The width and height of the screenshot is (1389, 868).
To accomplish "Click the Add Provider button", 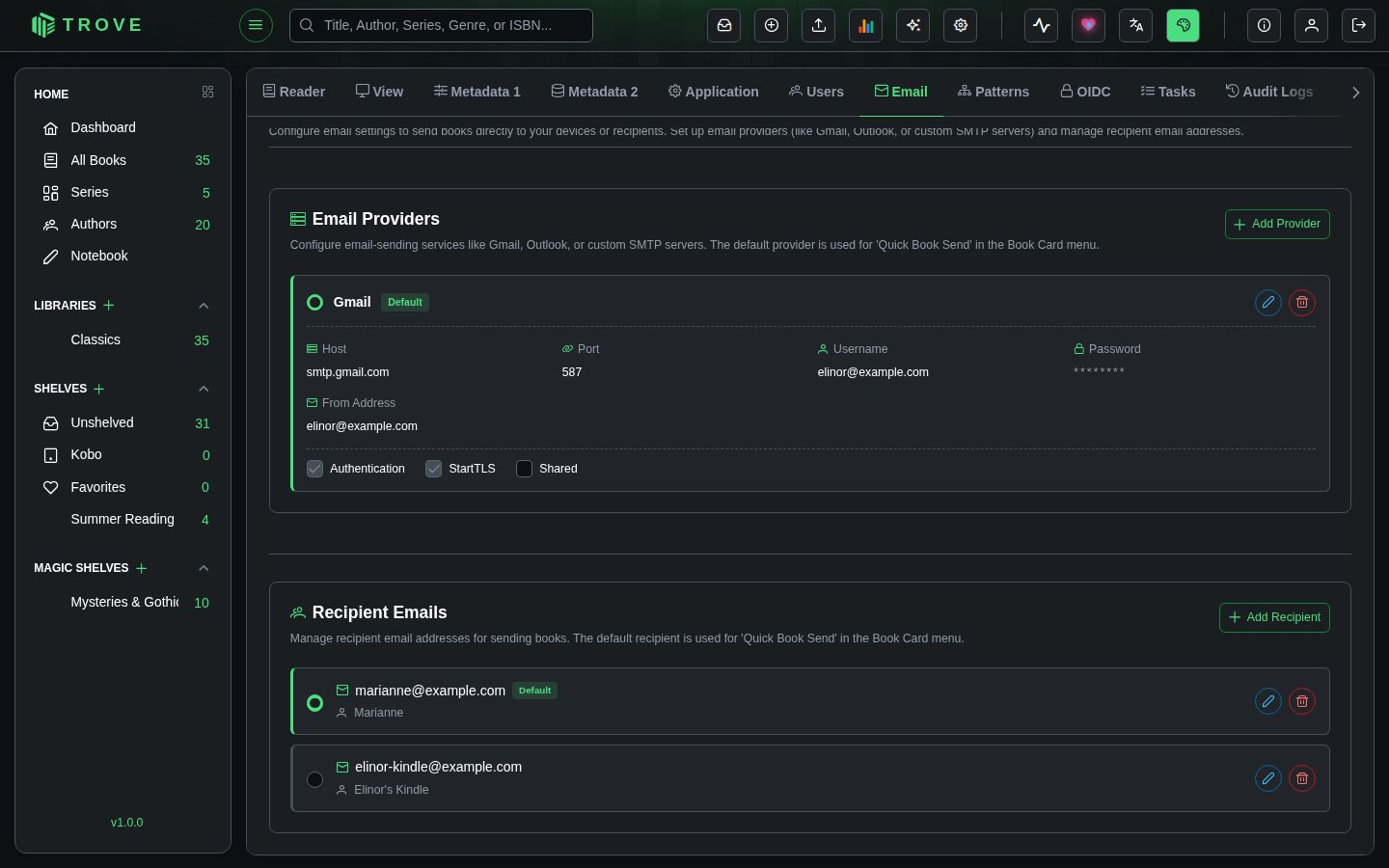I will 1277,224.
